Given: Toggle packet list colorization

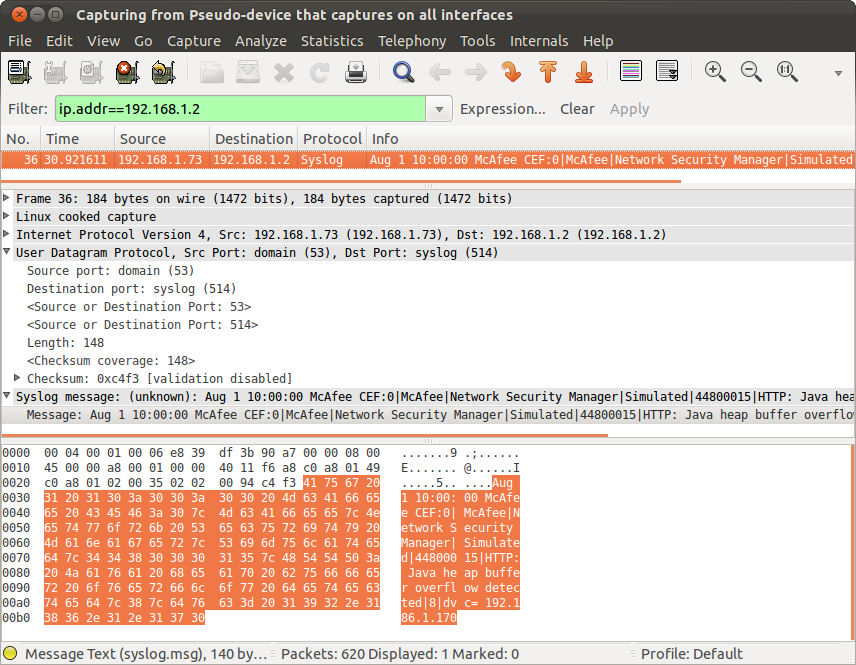Looking at the screenshot, I should 629,71.
